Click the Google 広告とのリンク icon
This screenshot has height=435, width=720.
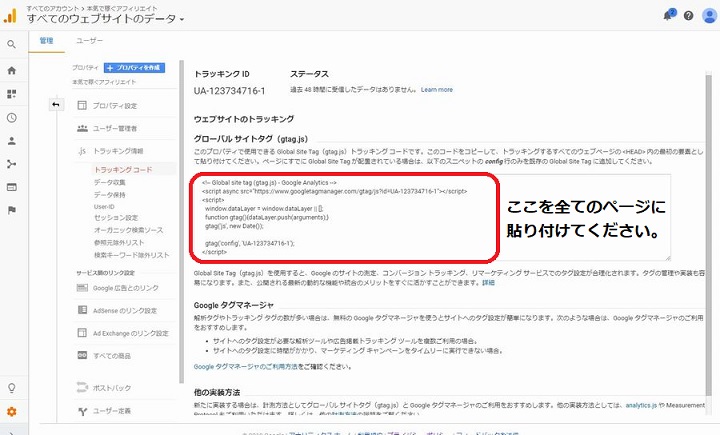[82, 288]
